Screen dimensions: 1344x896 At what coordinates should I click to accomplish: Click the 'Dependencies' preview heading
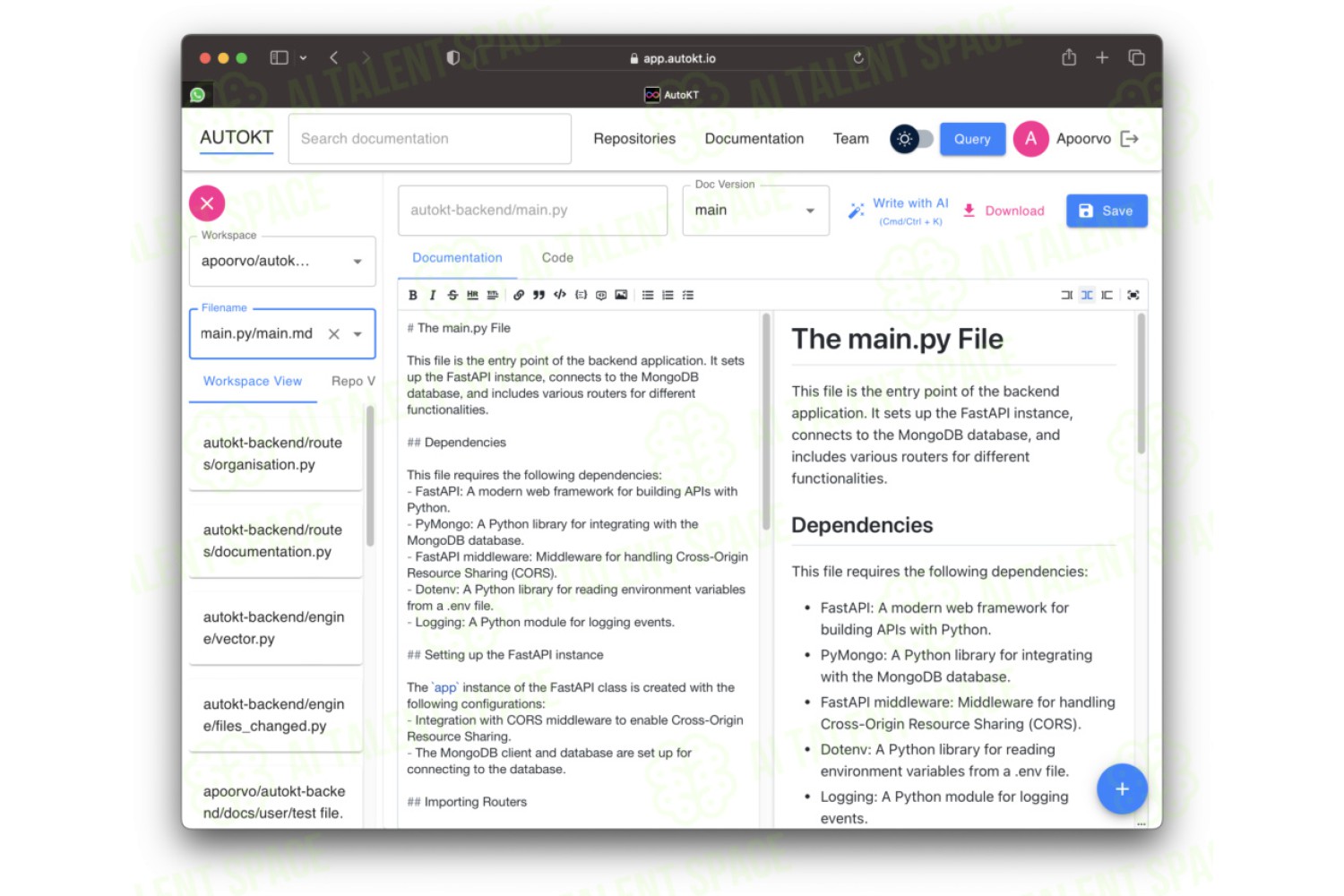point(862,525)
